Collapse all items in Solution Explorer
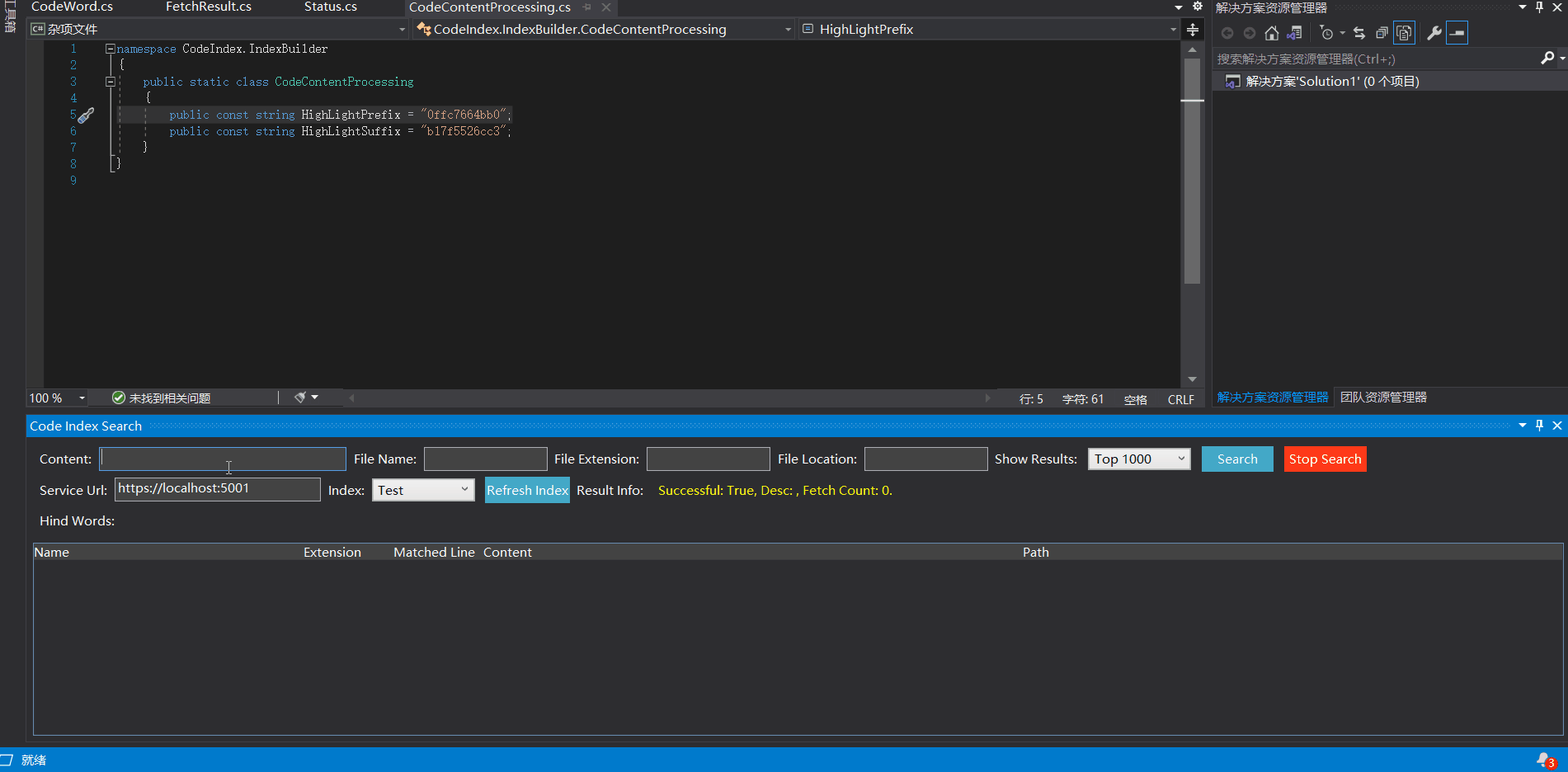 pyautogui.click(x=1382, y=33)
